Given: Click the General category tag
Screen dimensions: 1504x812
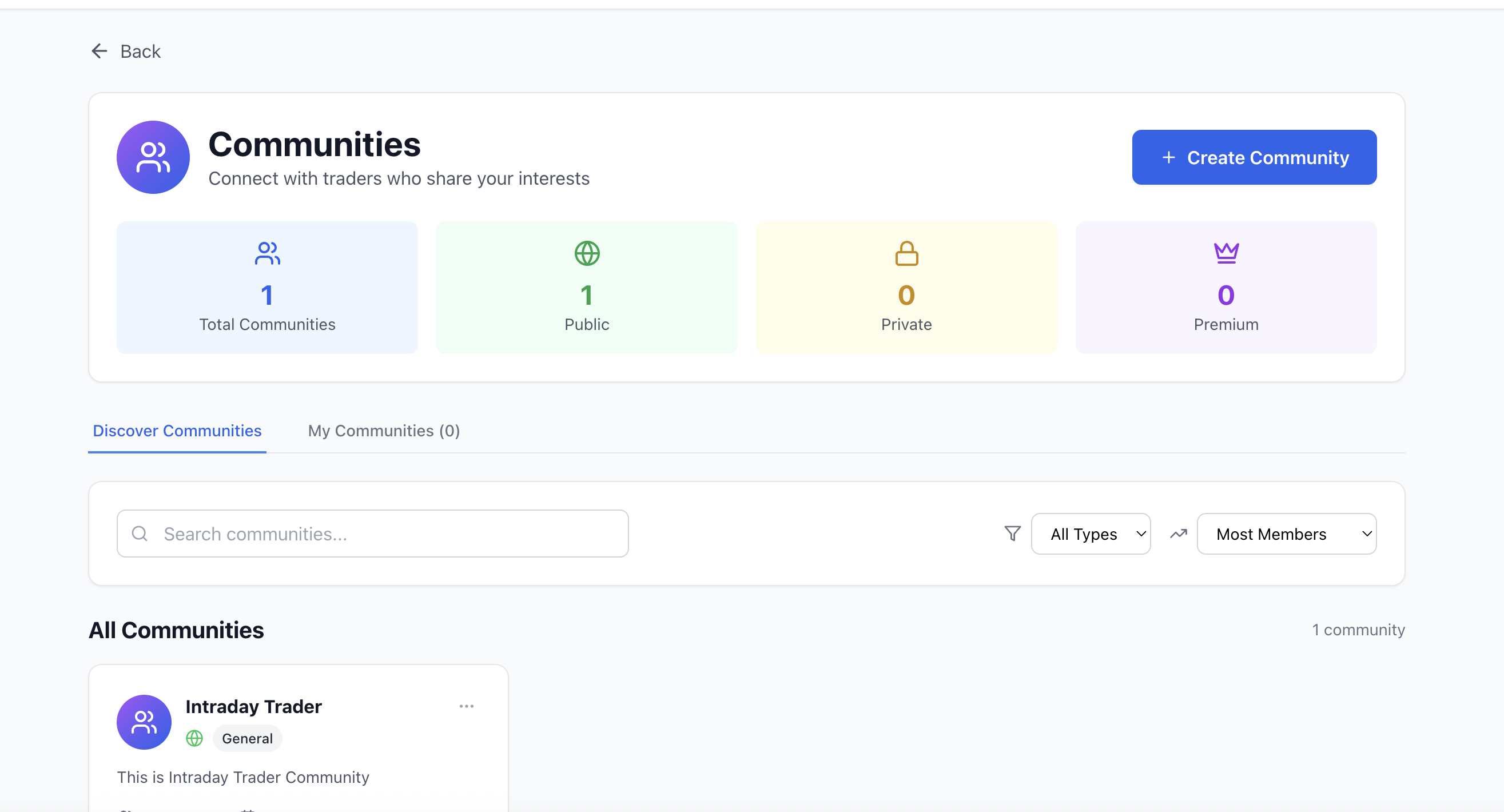Looking at the screenshot, I should pos(247,738).
